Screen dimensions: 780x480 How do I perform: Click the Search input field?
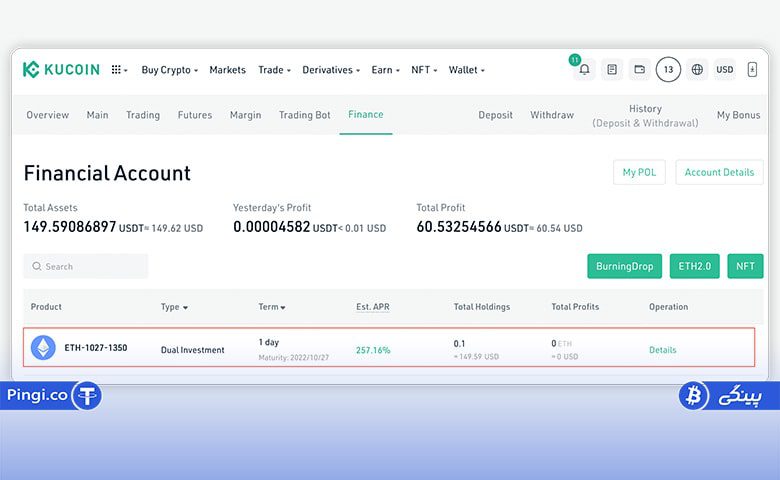[86, 266]
